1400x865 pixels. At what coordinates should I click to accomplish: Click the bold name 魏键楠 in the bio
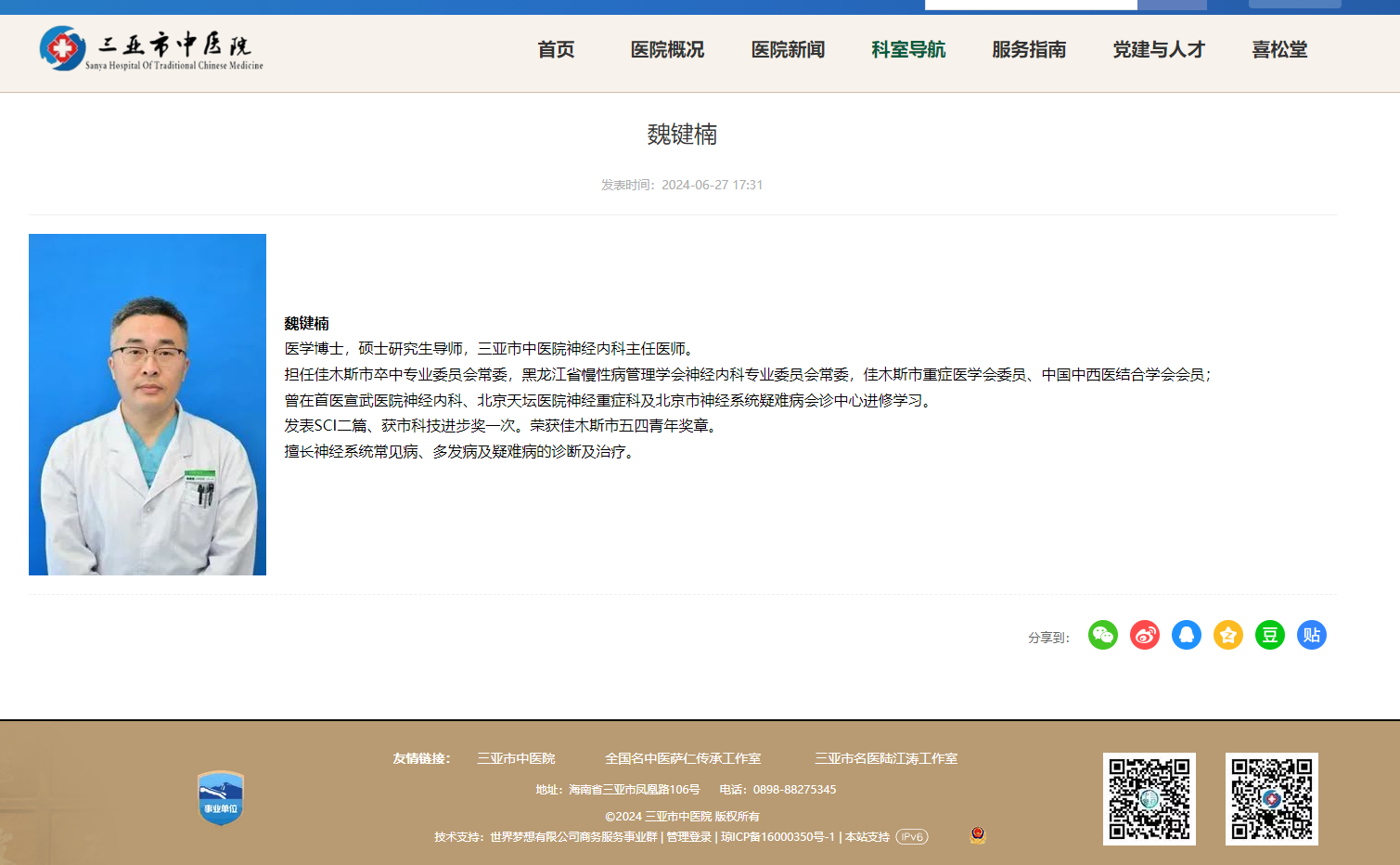point(307,323)
